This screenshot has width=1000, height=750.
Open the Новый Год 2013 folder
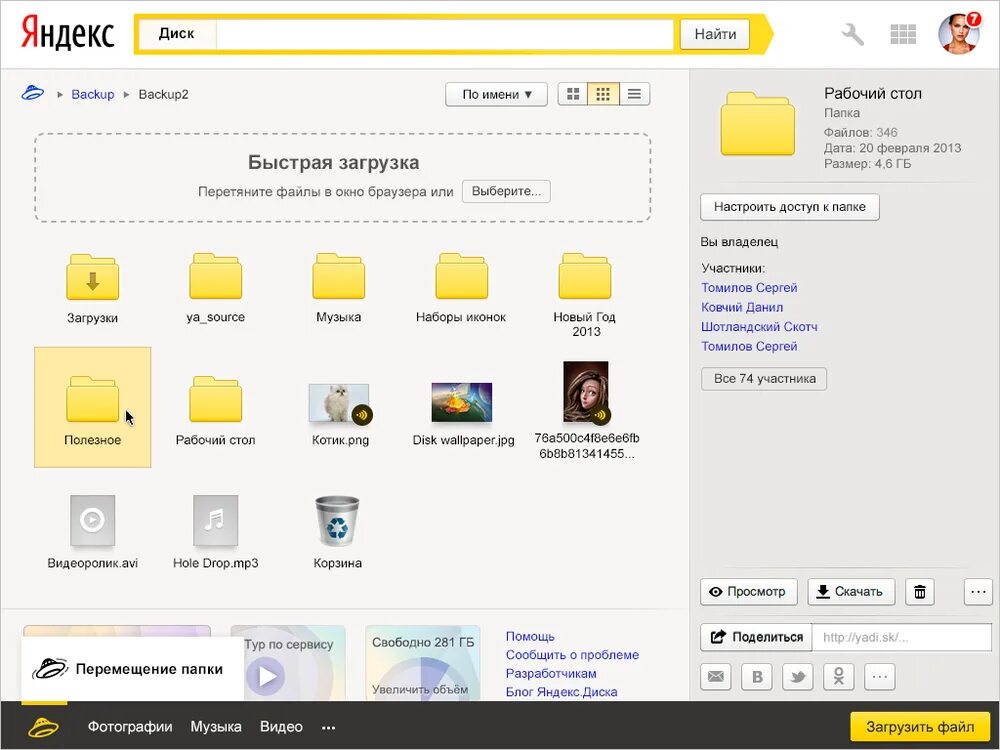[x=585, y=277]
